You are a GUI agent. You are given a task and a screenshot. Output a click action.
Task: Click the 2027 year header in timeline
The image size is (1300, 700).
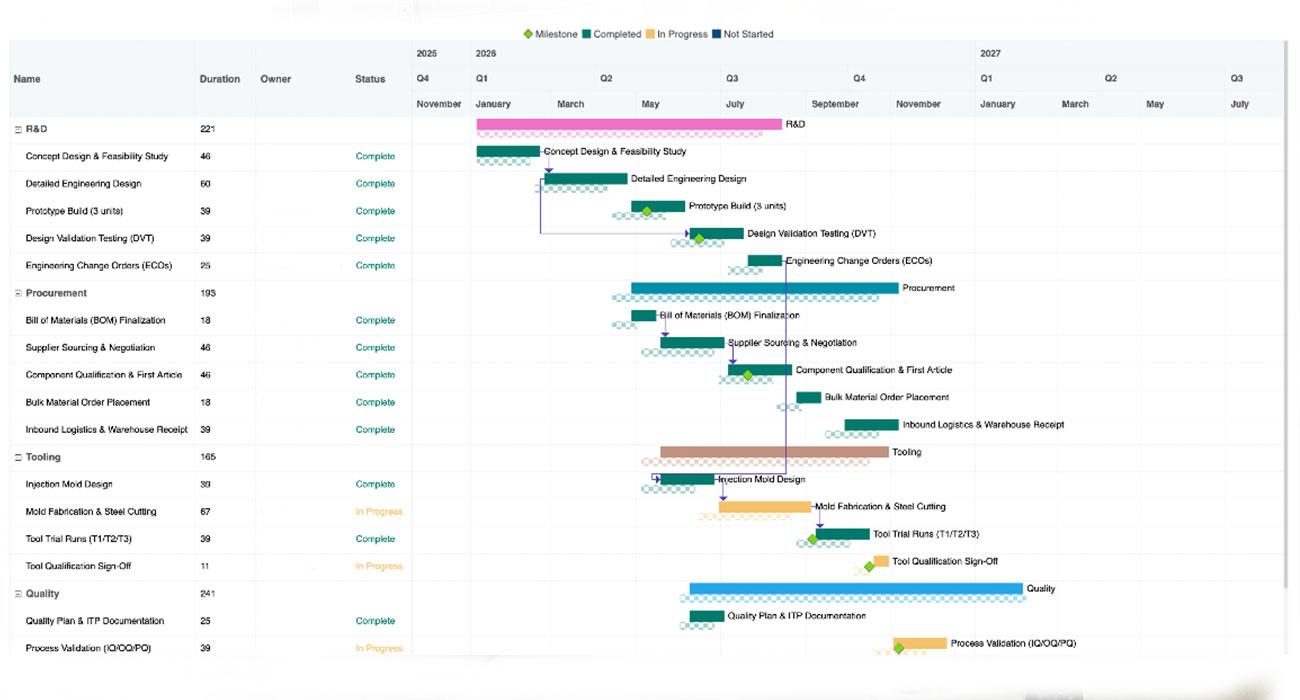[990, 54]
